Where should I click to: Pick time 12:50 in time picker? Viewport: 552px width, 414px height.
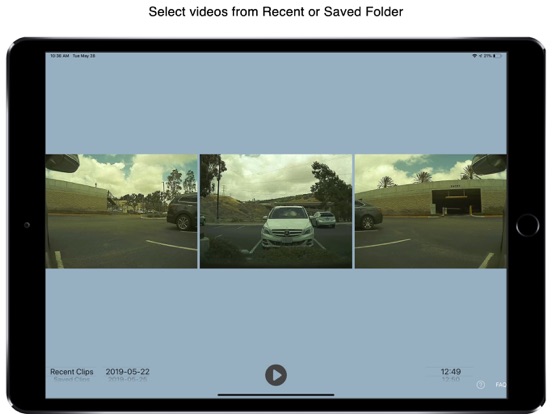click(451, 380)
